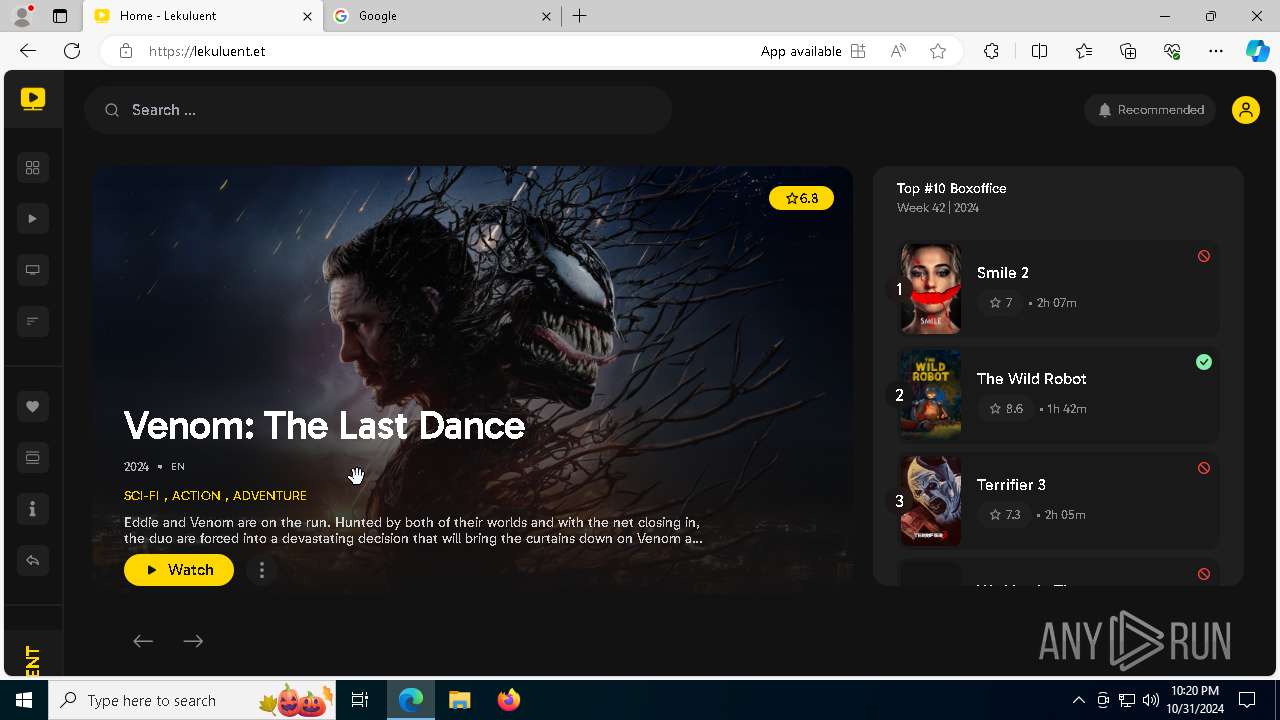Open Edge Settings and more menu

click(x=1216, y=51)
